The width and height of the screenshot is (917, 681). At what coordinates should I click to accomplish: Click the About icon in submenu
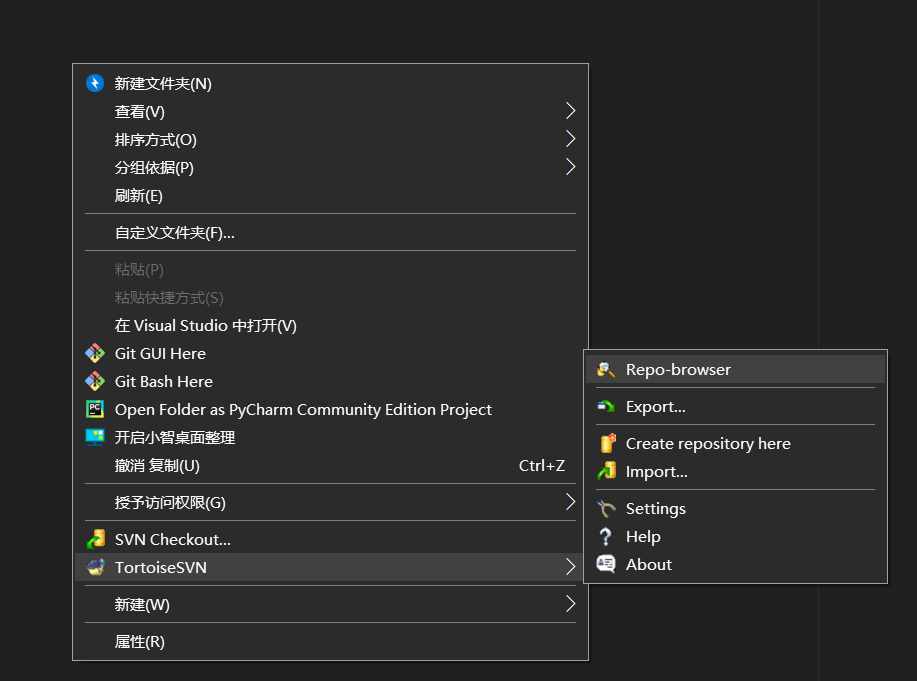tap(606, 564)
